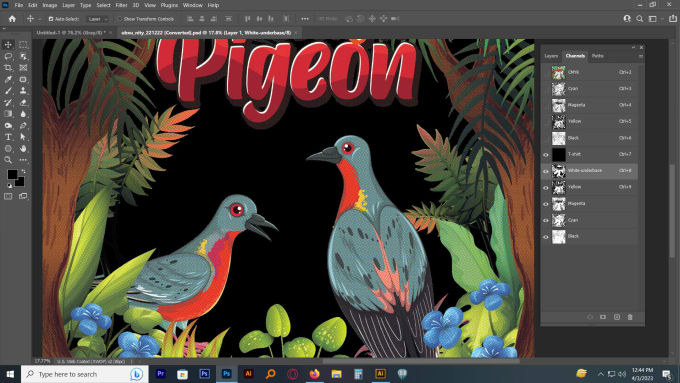Toggle the Auto-Select checkbox
This screenshot has height=383, width=680.
[51, 19]
